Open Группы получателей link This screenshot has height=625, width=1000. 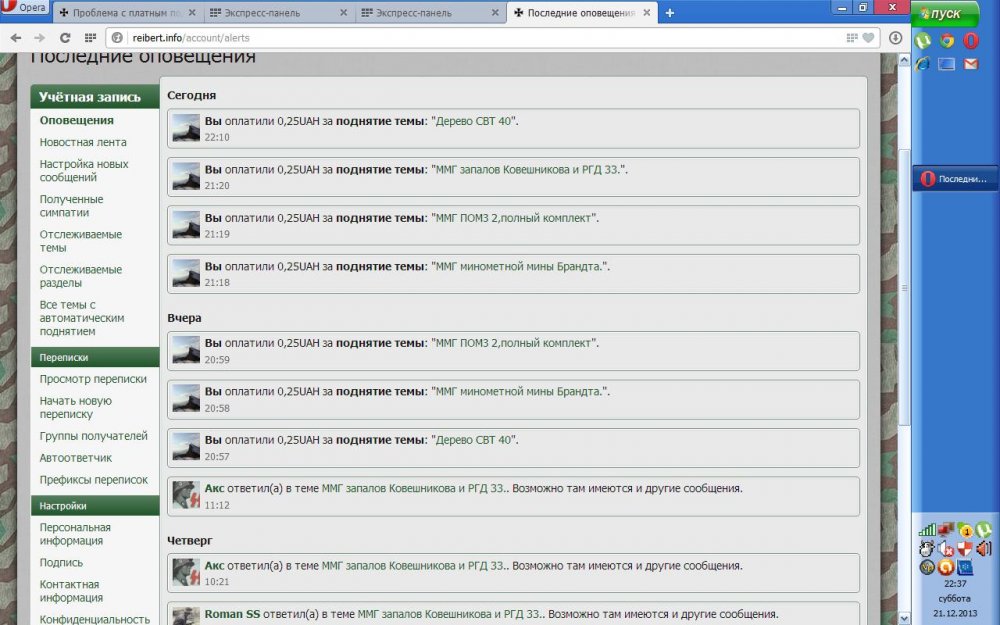93,436
